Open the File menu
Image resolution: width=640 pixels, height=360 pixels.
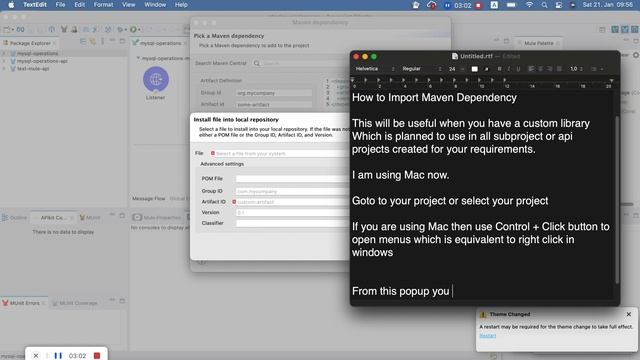[60, 5]
